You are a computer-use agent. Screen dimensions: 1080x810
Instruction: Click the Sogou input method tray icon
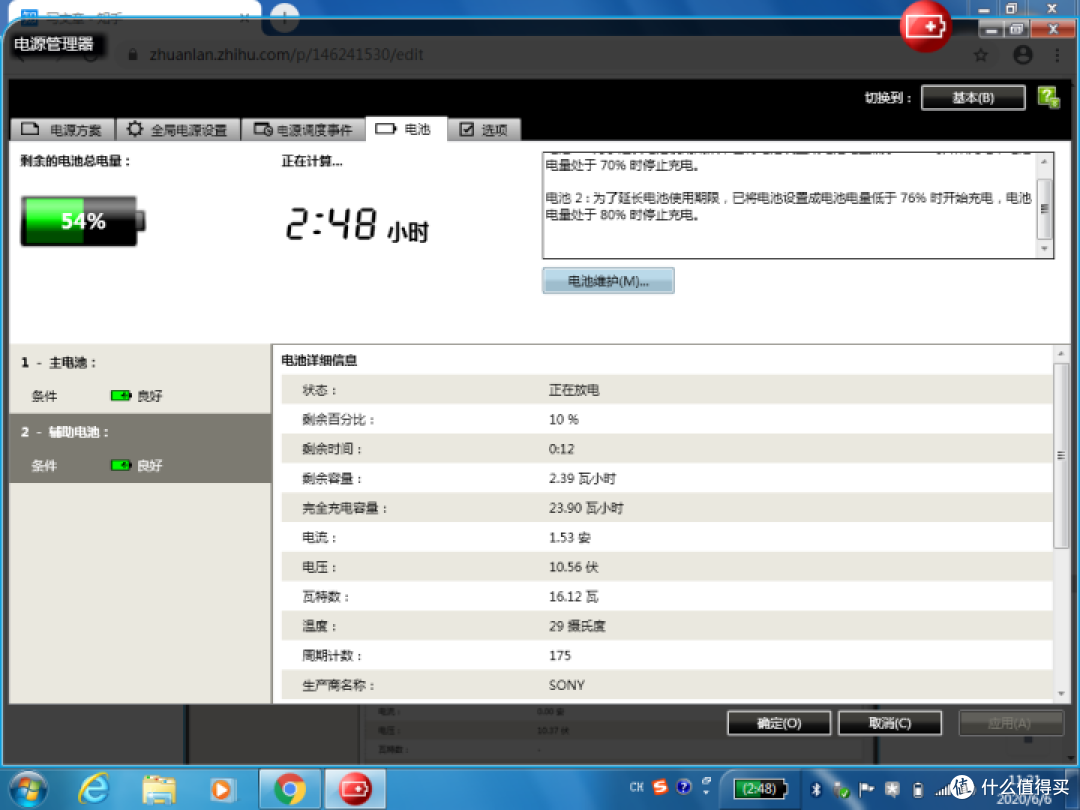661,787
